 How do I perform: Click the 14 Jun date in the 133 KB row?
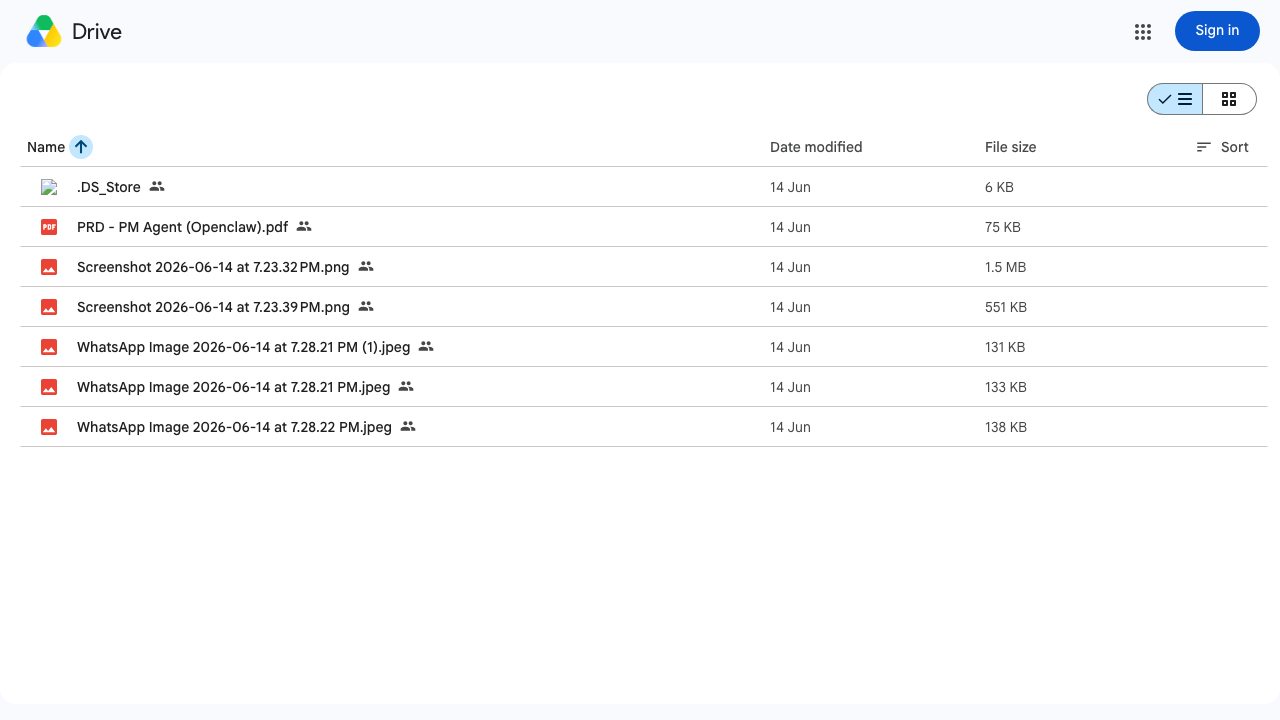(x=790, y=387)
